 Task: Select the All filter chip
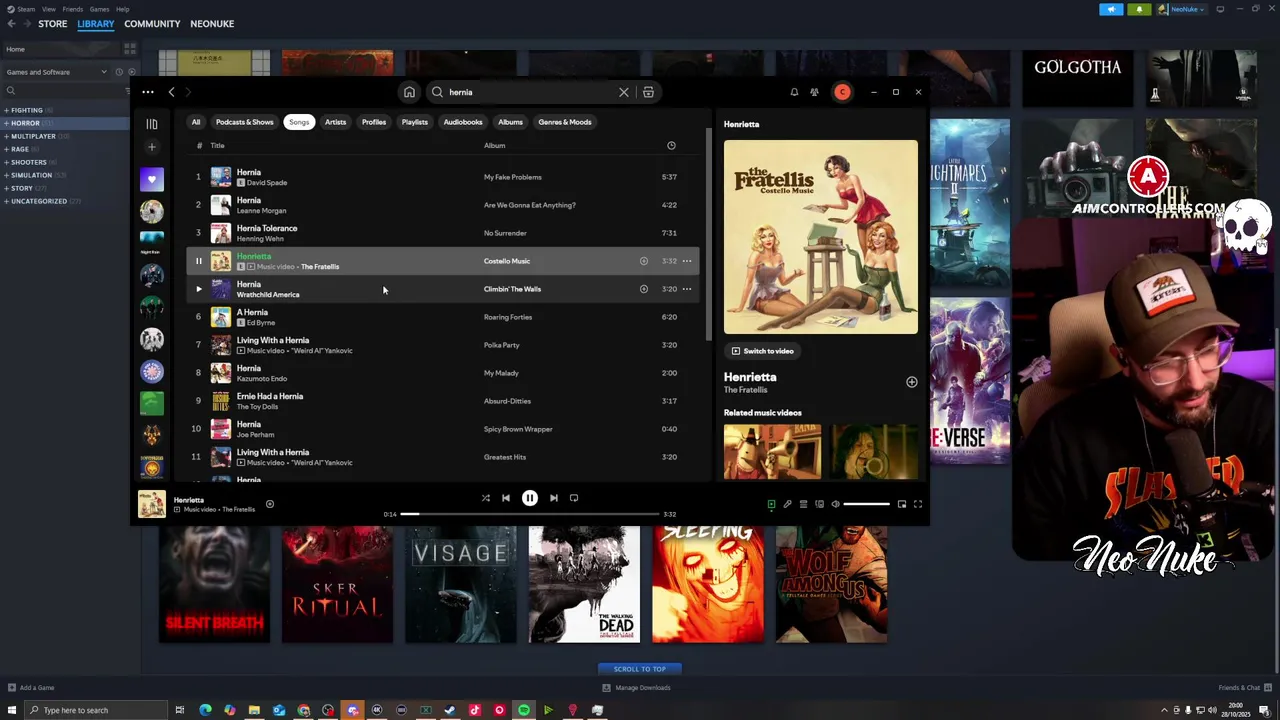point(196,122)
